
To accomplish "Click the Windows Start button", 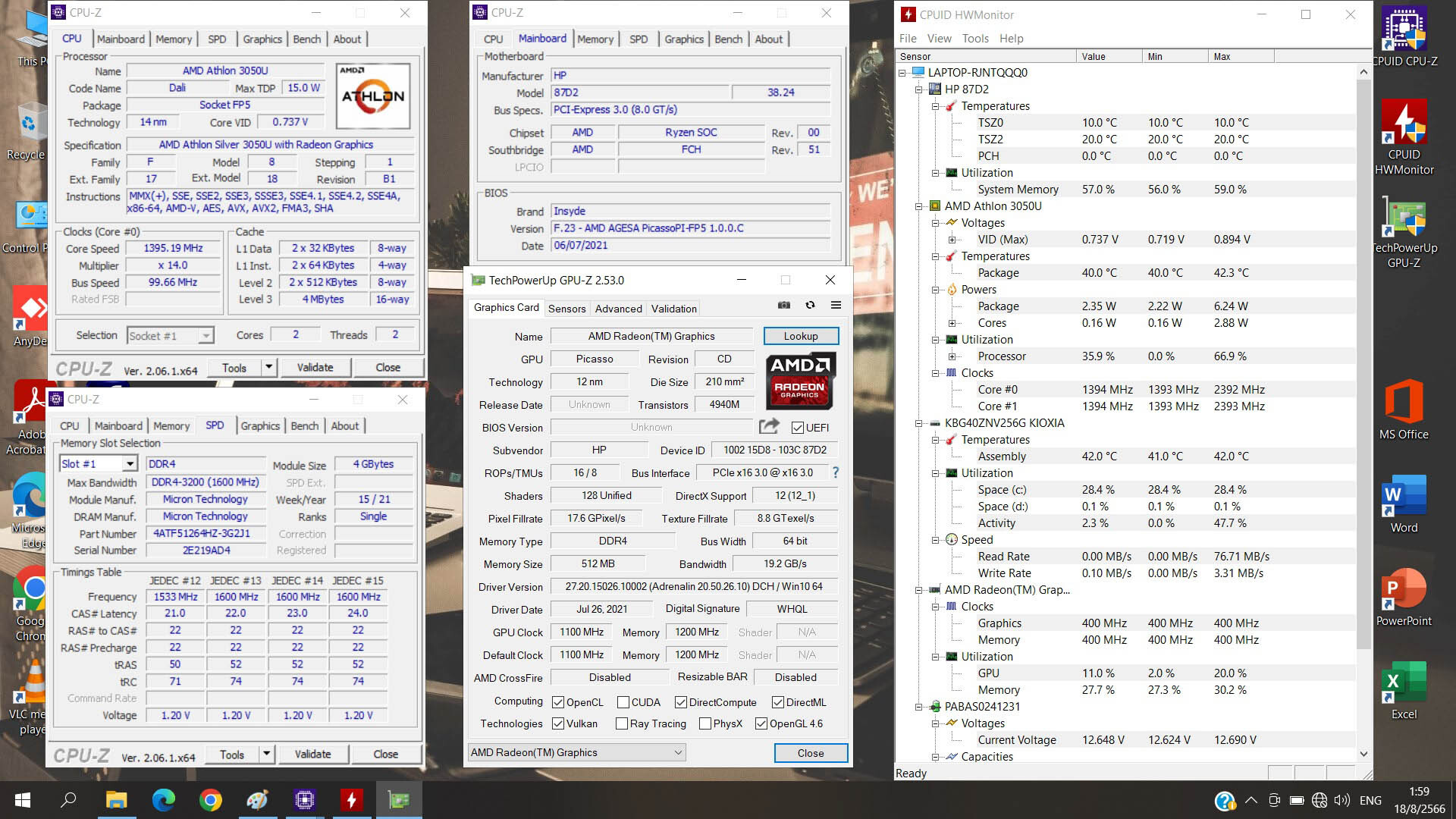I will [x=23, y=800].
